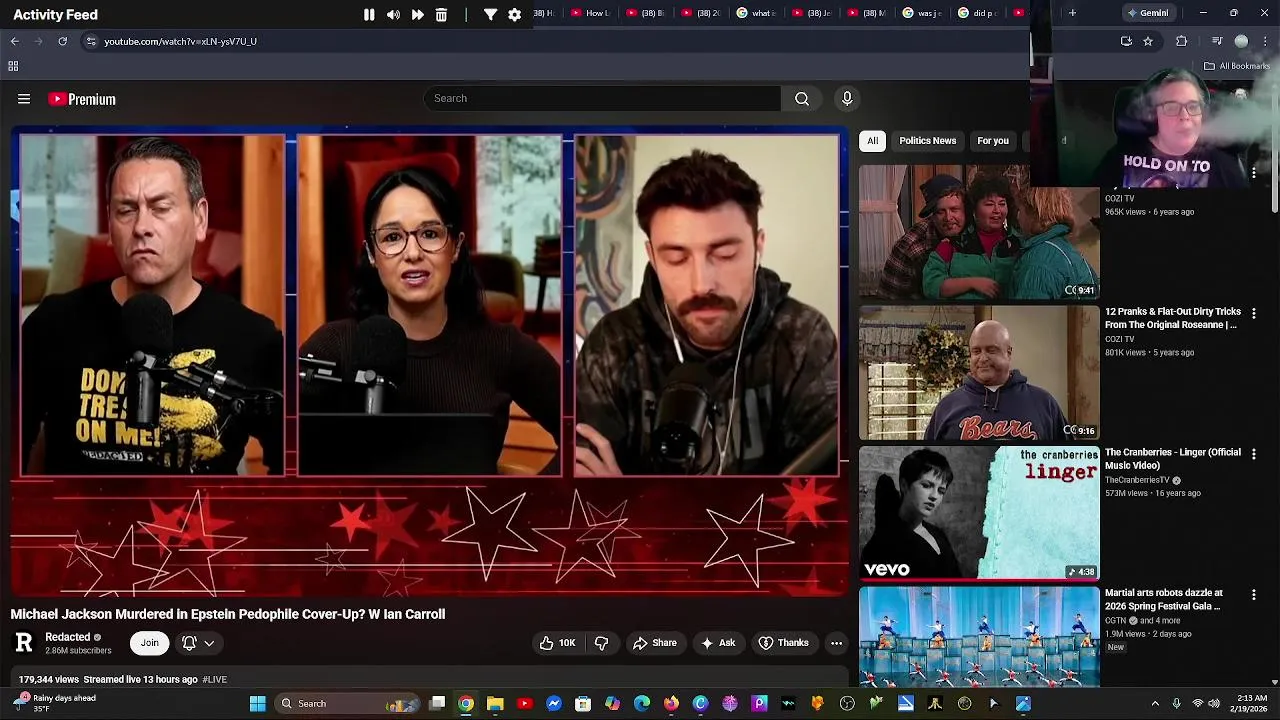Open Chrome from the taskbar
Viewport: 1280px width, 720px height.
point(466,704)
